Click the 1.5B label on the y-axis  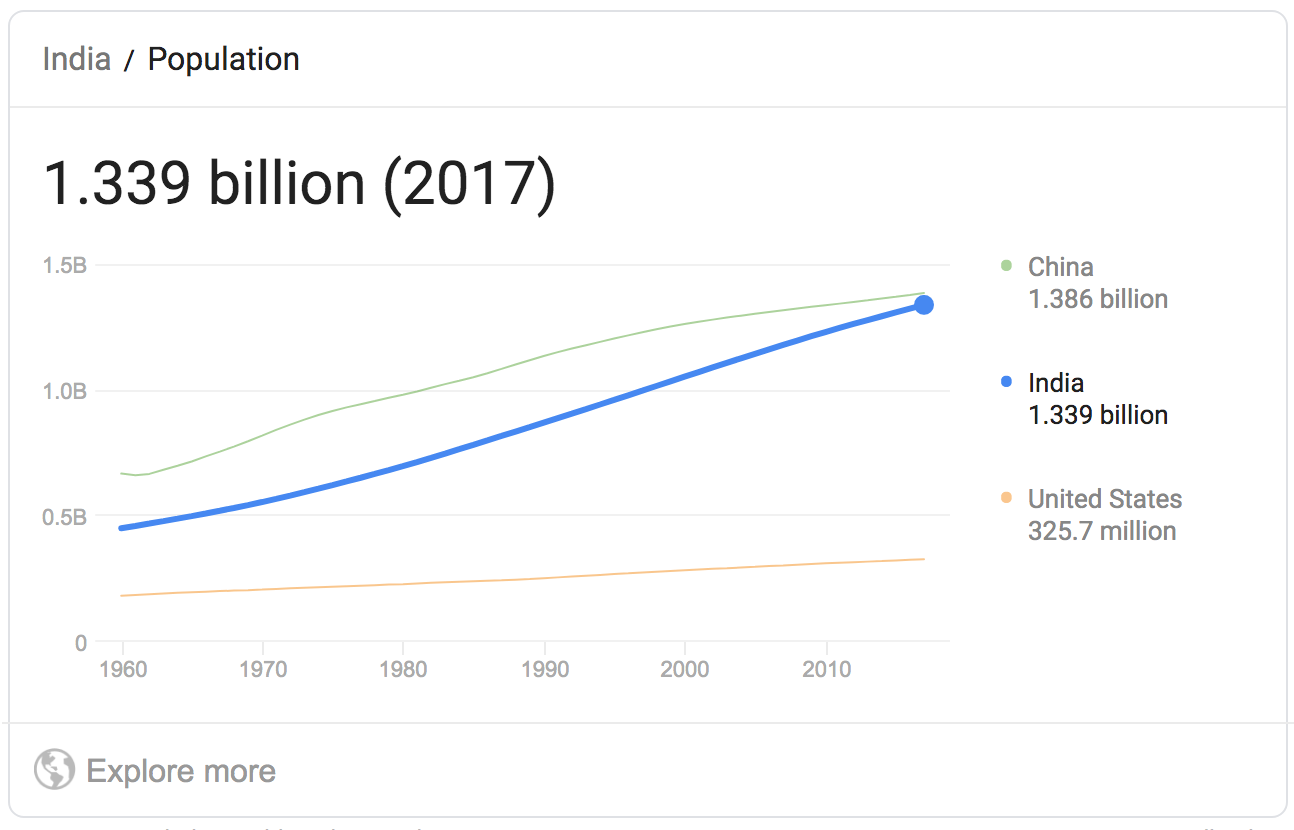point(65,266)
